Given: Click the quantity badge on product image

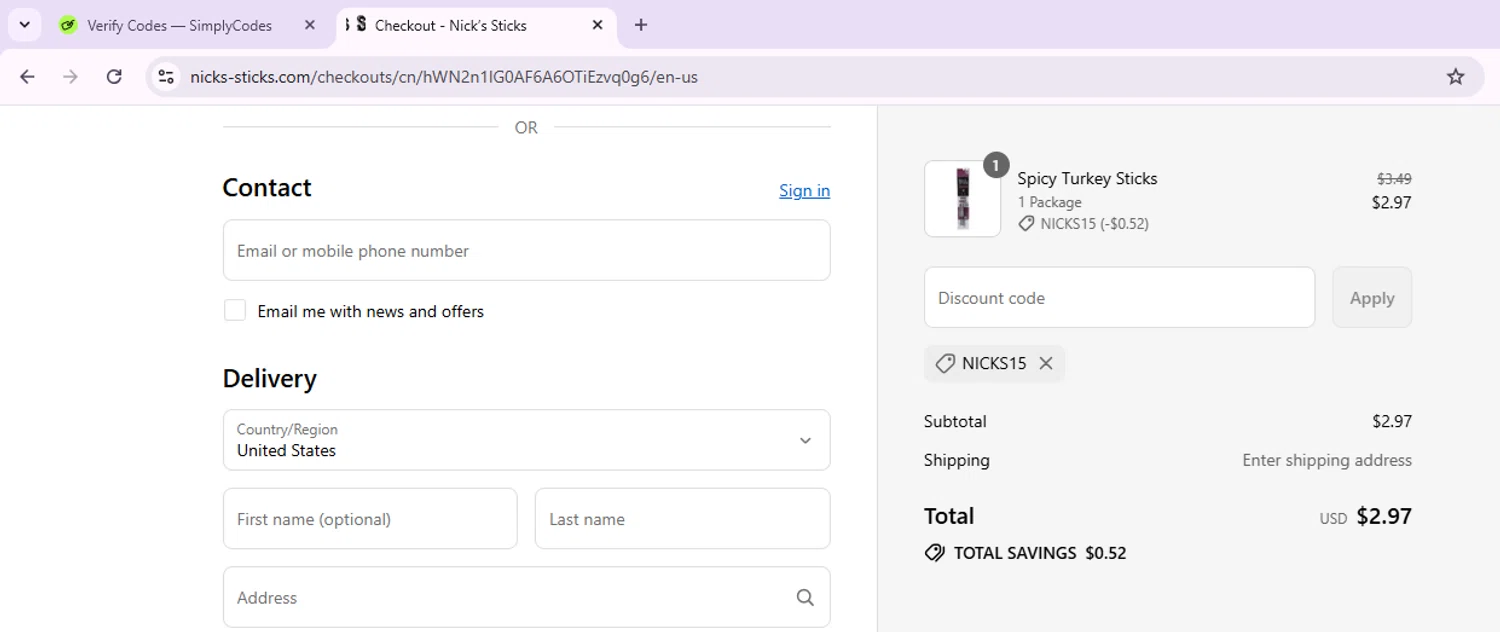Looking at the screenshot, I should [x=996, y=165].
